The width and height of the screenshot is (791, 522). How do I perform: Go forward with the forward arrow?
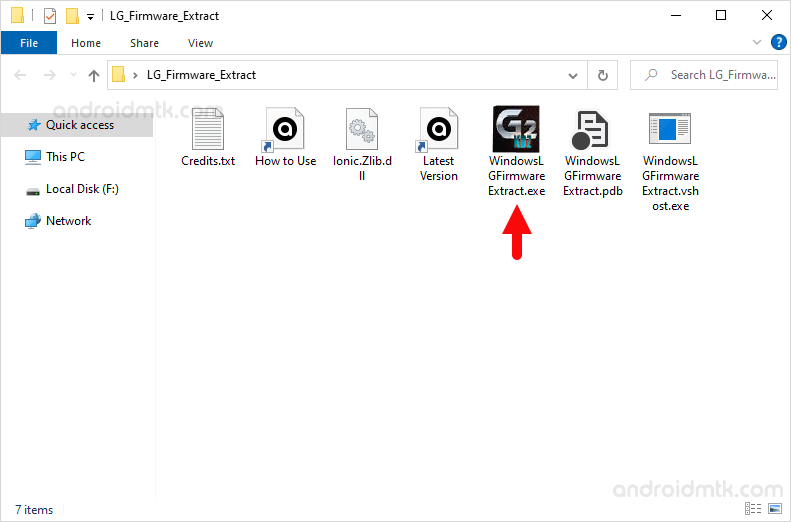tap(49, 75)
